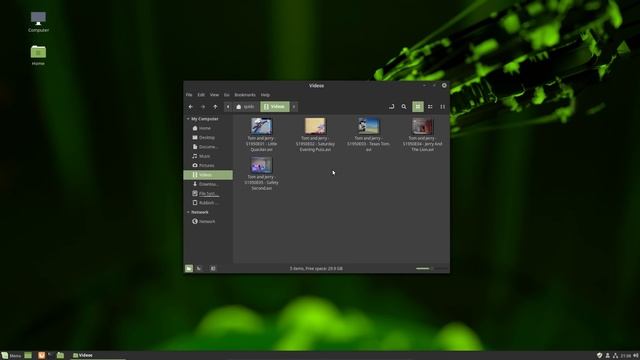The width and height of the screenshot is (640, 360).
Task: Open the Help menu
Action: 265,95
